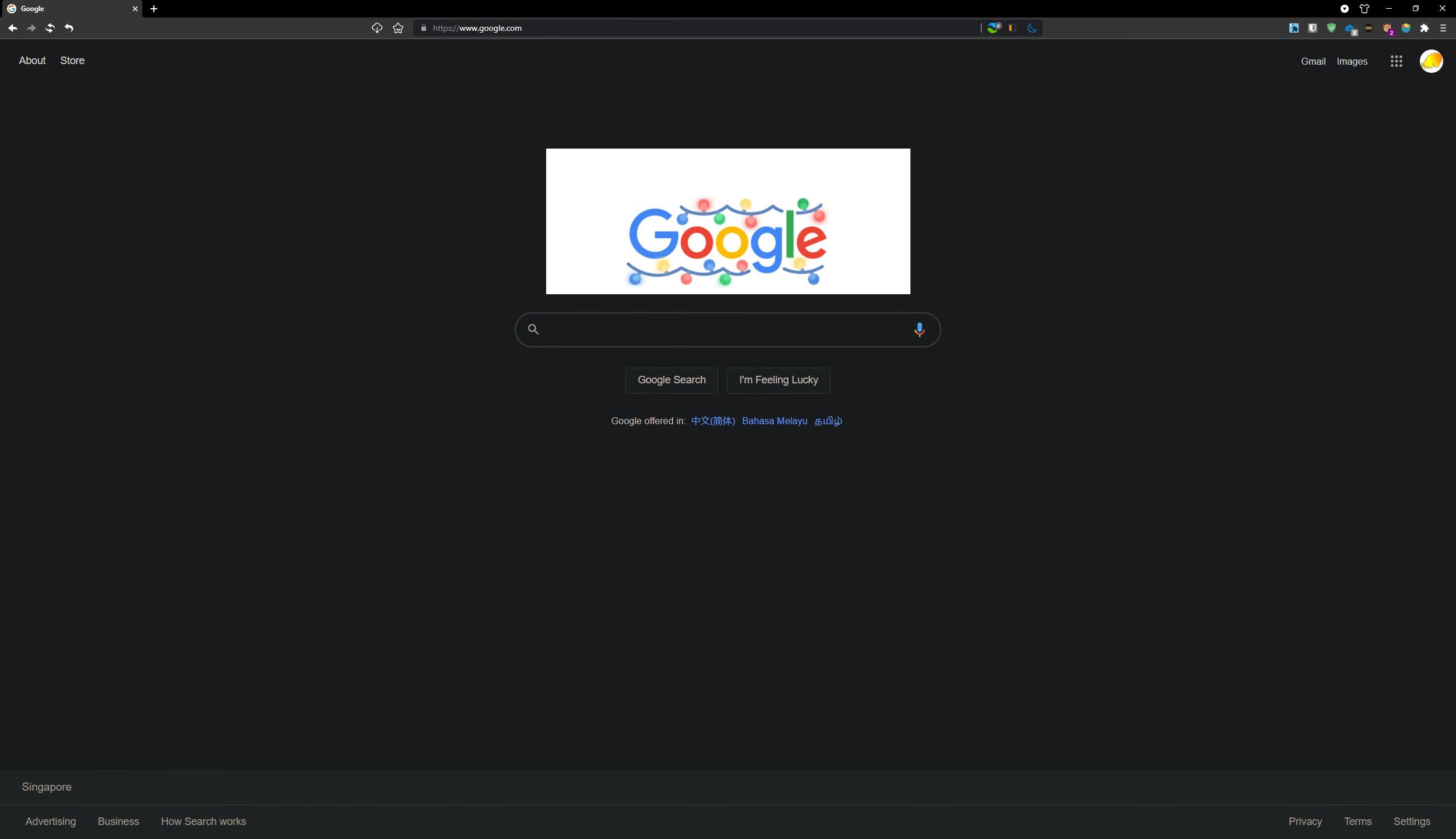Toggle the dark mode moon extension icon
The image size is (1456, 839).
pos(1032,28)
